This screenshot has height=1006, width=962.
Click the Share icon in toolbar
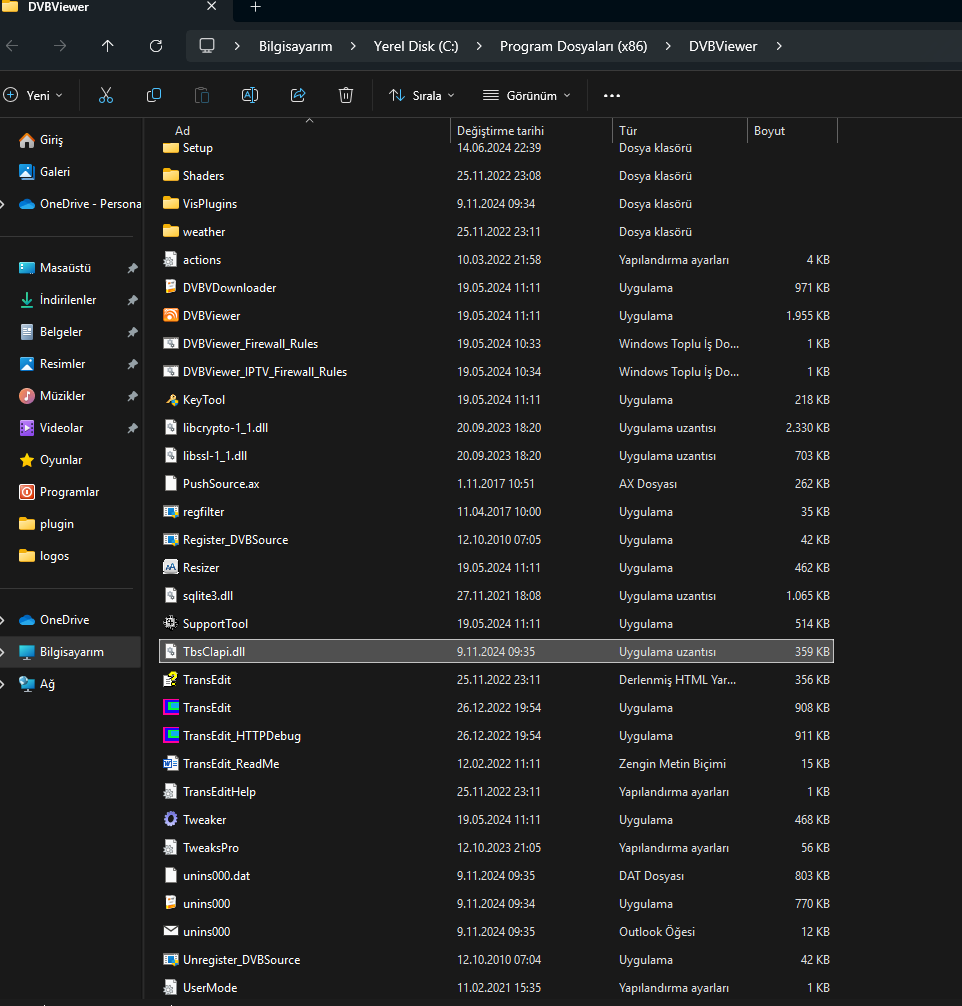tap(298, 95)
